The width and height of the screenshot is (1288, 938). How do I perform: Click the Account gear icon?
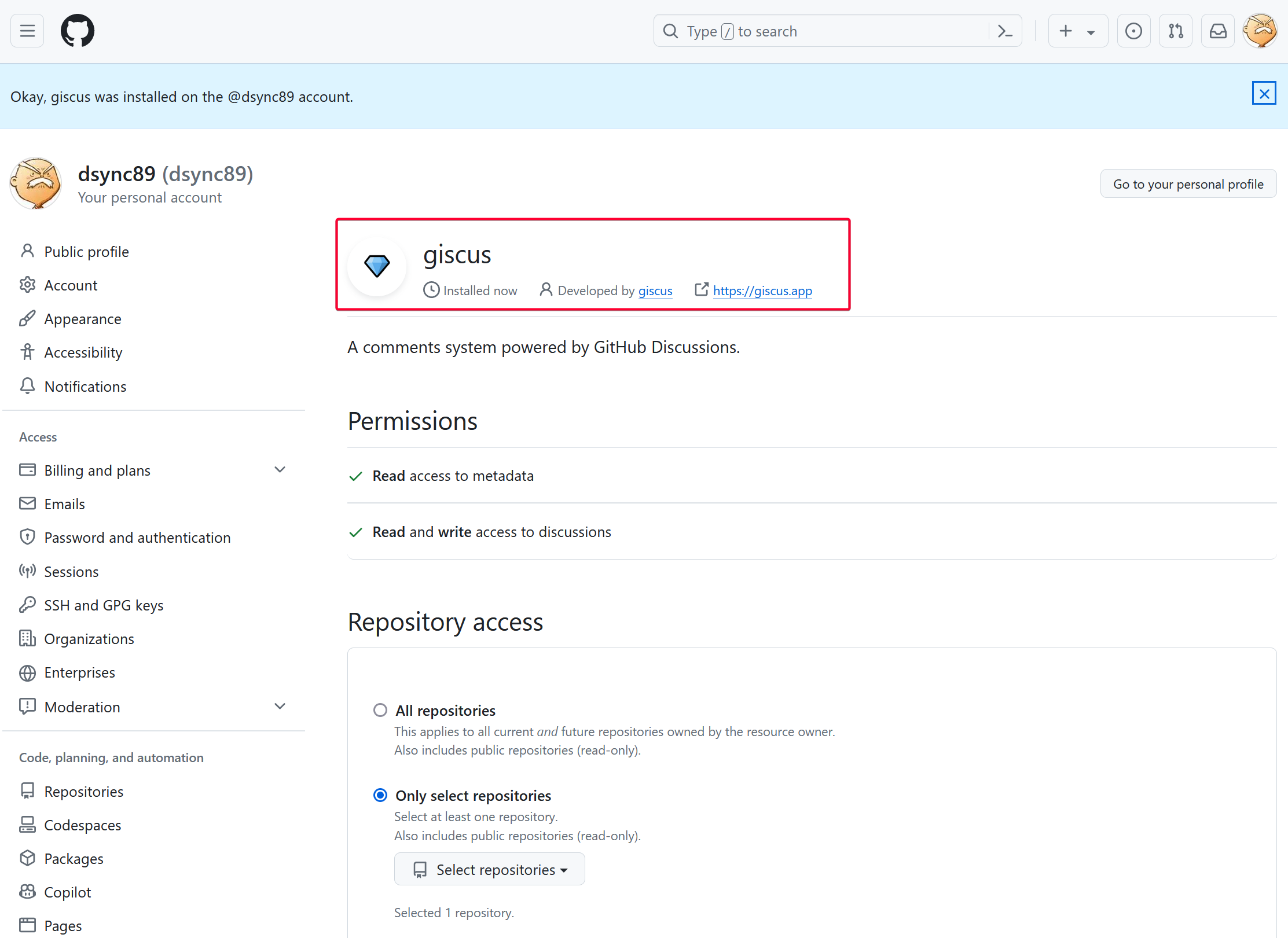coord(27,285)
